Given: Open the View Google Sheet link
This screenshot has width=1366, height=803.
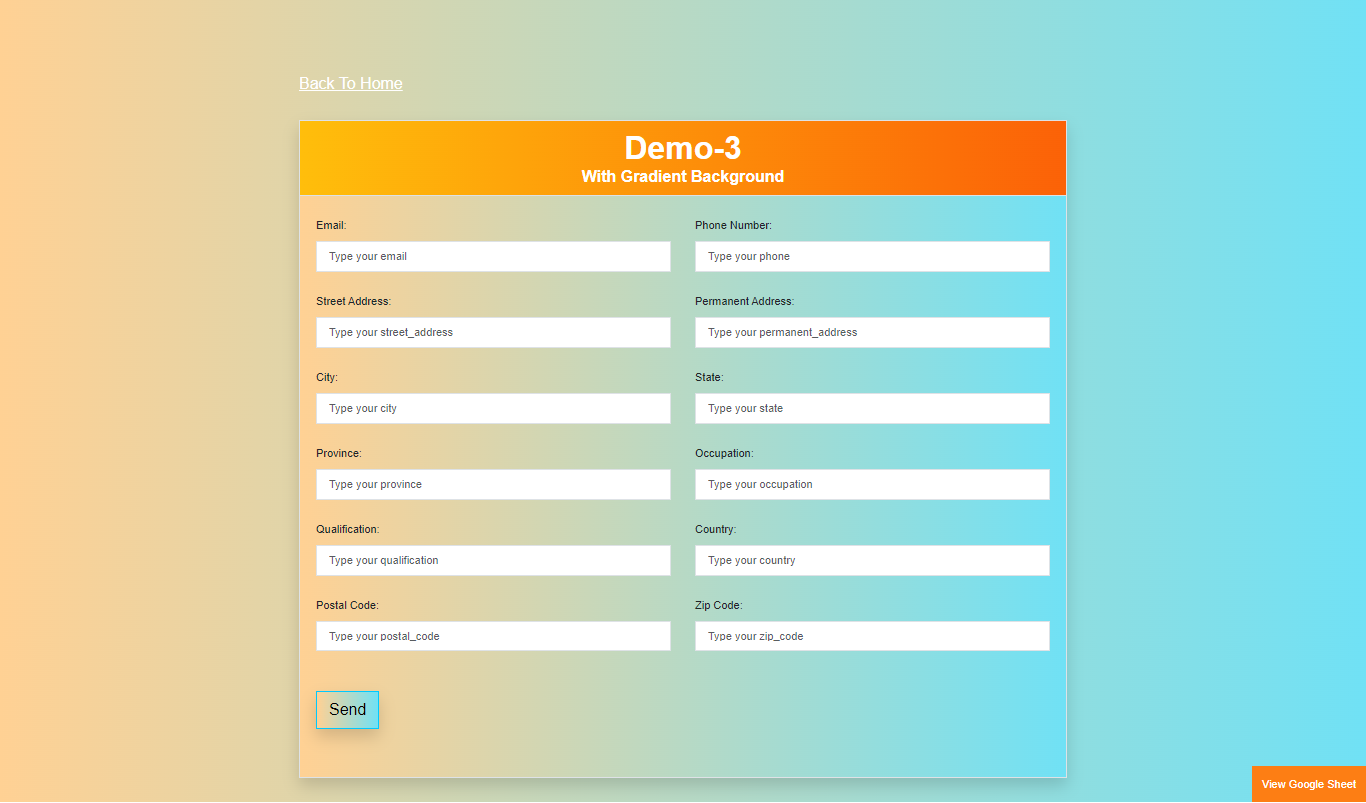Looking at the screenshot, I should 1308,784.
